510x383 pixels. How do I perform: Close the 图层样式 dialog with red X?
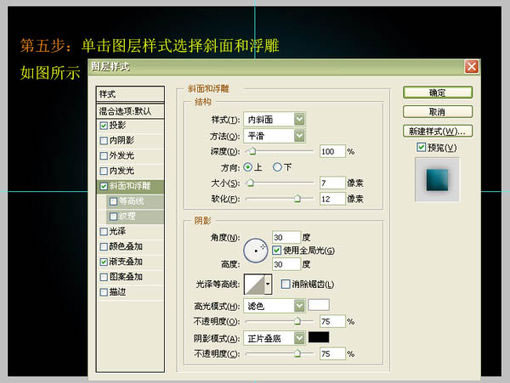(x=471, y=67)
